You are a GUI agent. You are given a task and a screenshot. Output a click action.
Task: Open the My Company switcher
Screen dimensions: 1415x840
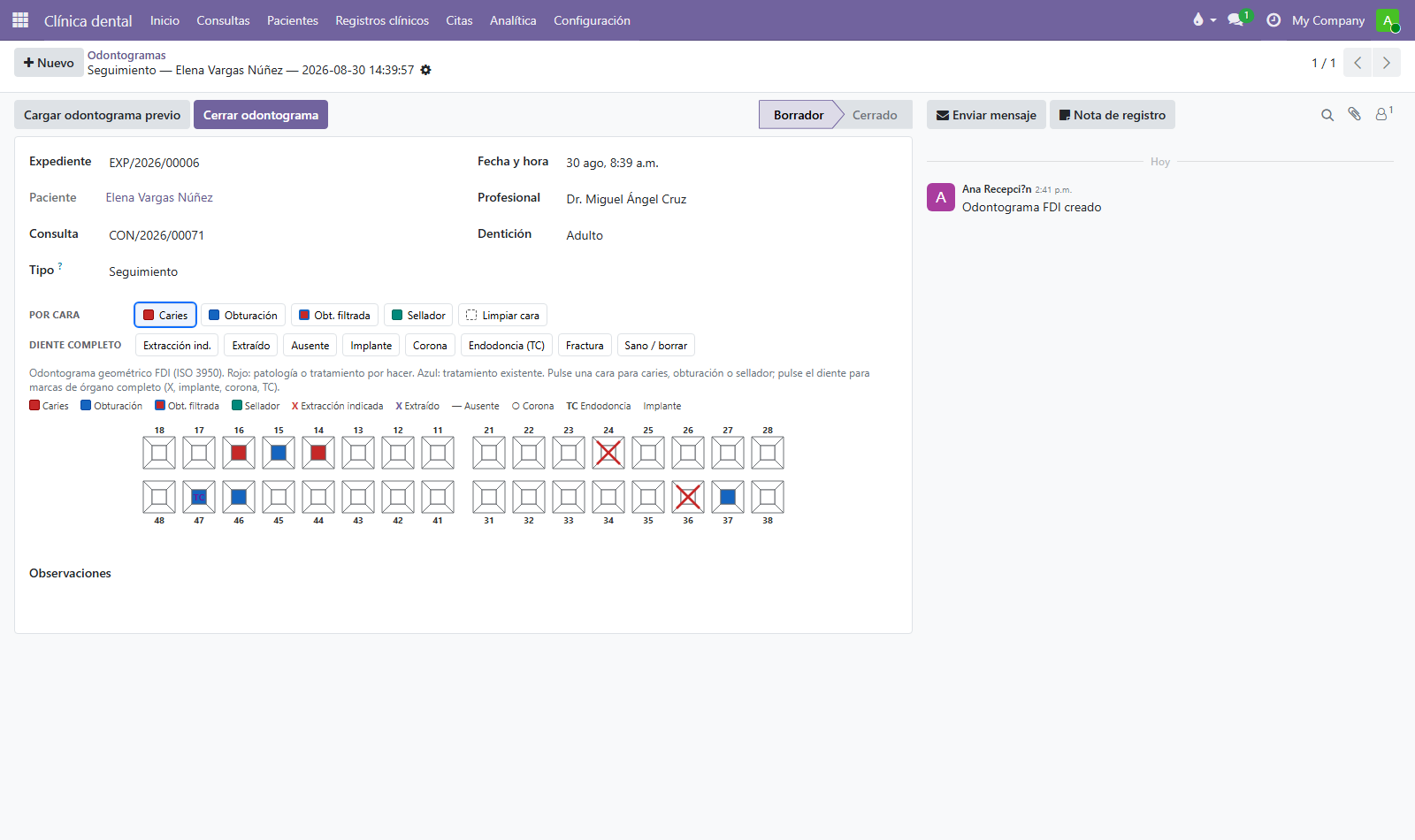coord(1328,20)
